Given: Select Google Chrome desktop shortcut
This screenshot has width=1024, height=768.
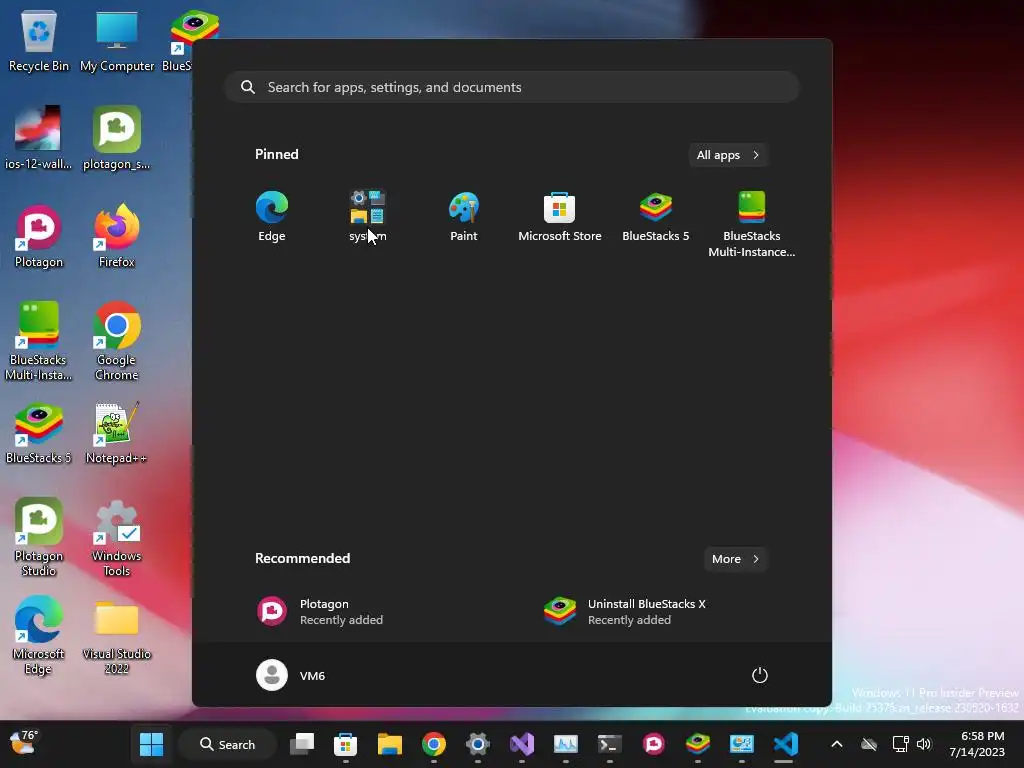Looking at the screenshot, I should point(117,341).
